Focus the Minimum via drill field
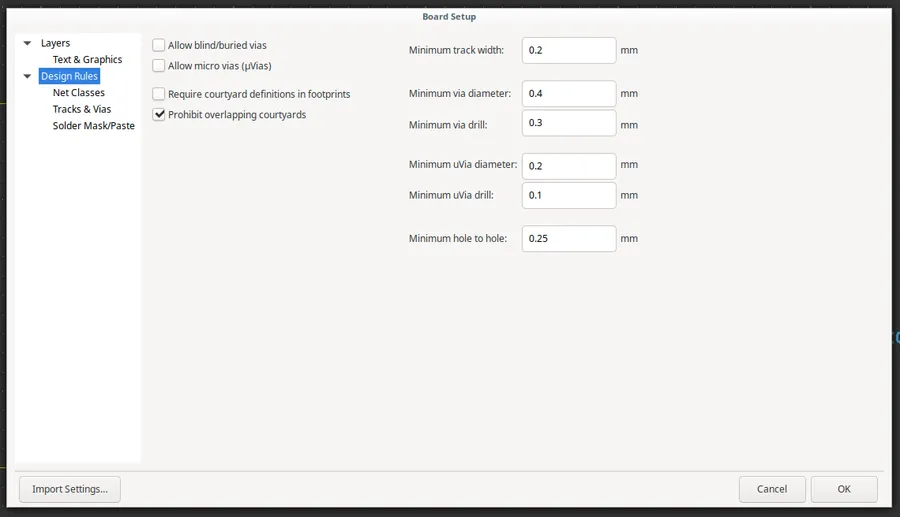 tap(569, 123)
